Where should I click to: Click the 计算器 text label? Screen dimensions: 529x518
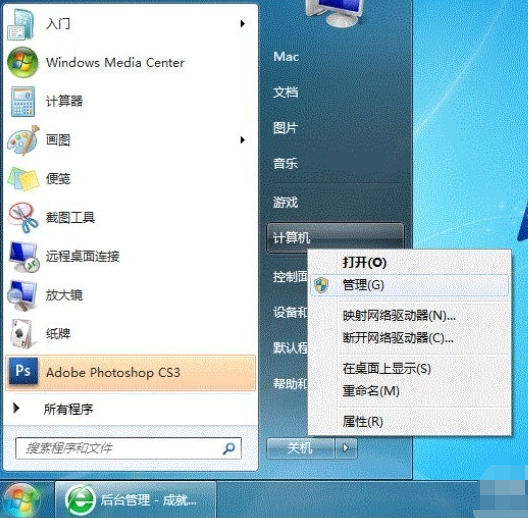pos(64,101)
